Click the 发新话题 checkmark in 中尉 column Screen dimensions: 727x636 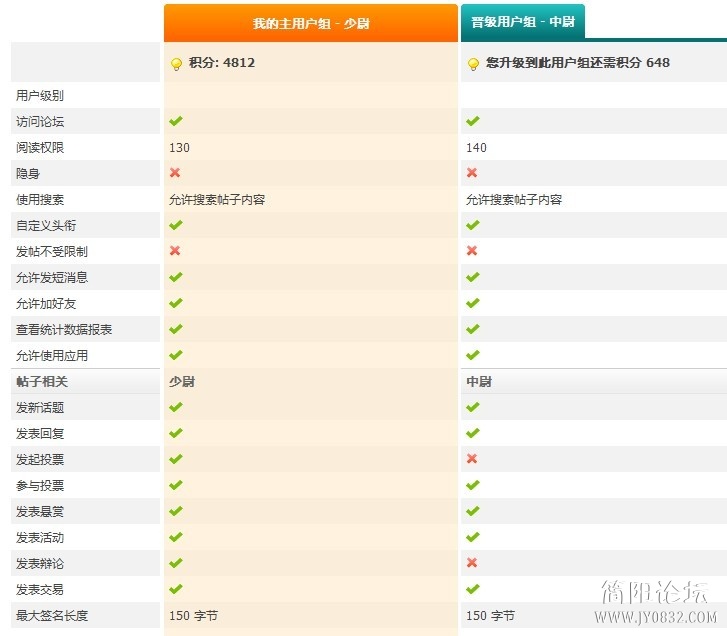pos(472,407)
